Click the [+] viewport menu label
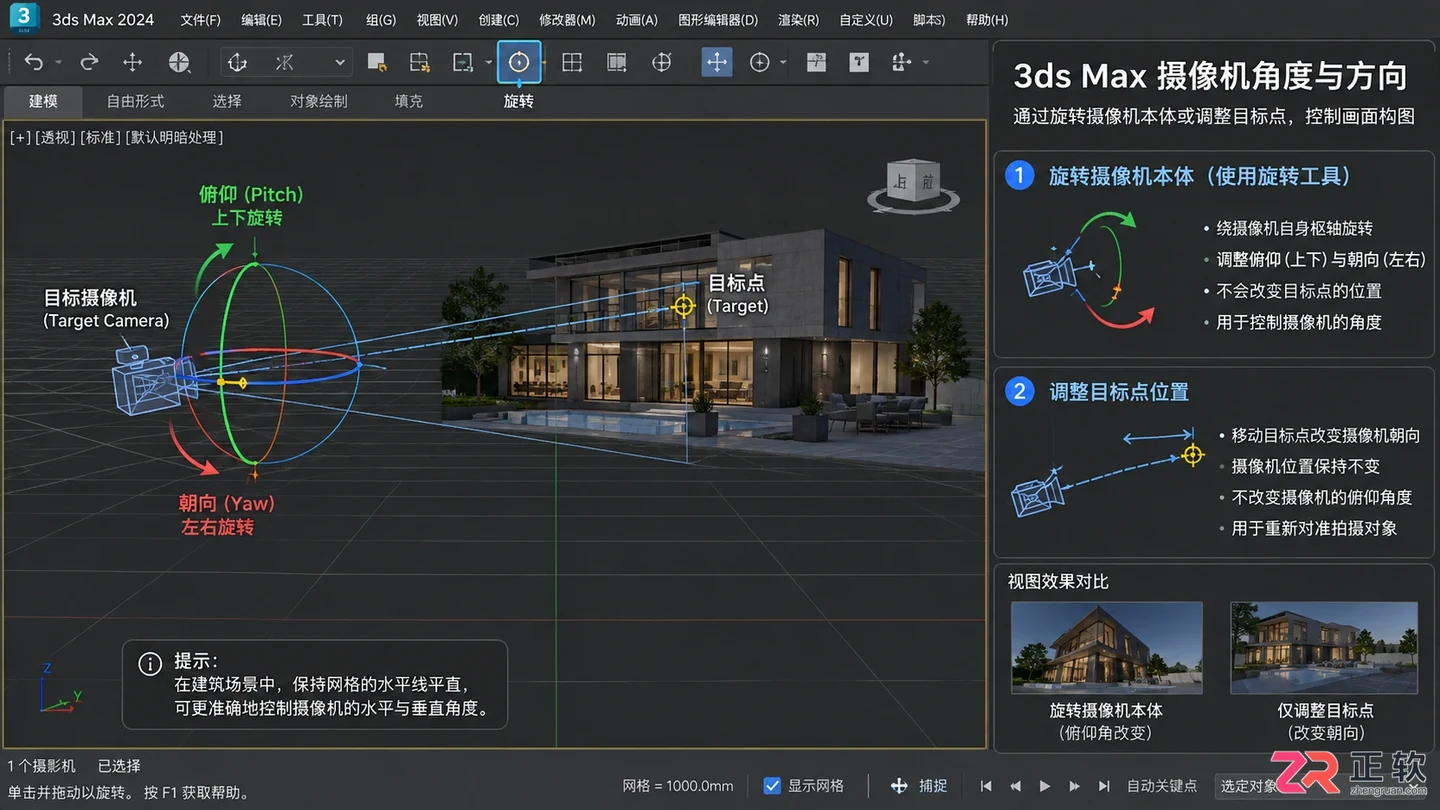Screen dimensions: 1440x810 pyautogui.click(x=20, y=137)
